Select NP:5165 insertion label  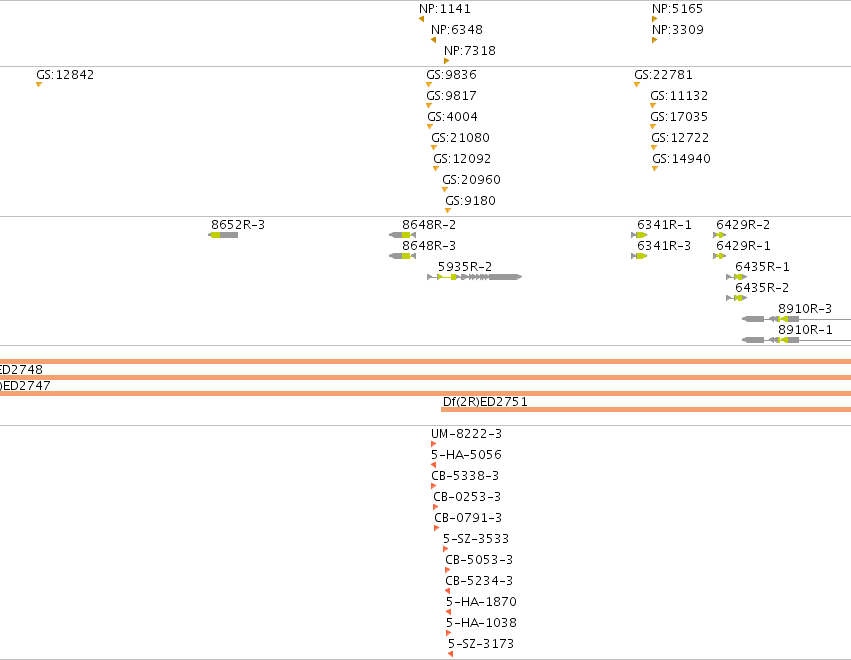677,9
